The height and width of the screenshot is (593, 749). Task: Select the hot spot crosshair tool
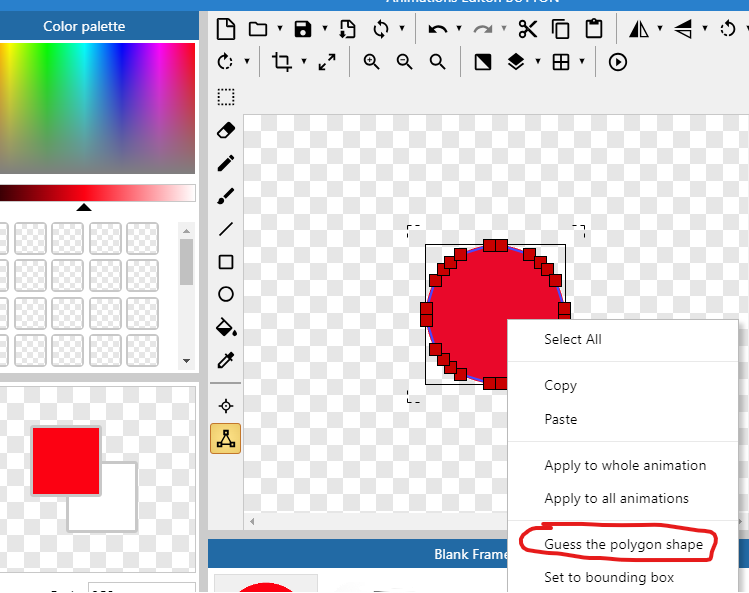pyautogui.click(x=226, y=406)
